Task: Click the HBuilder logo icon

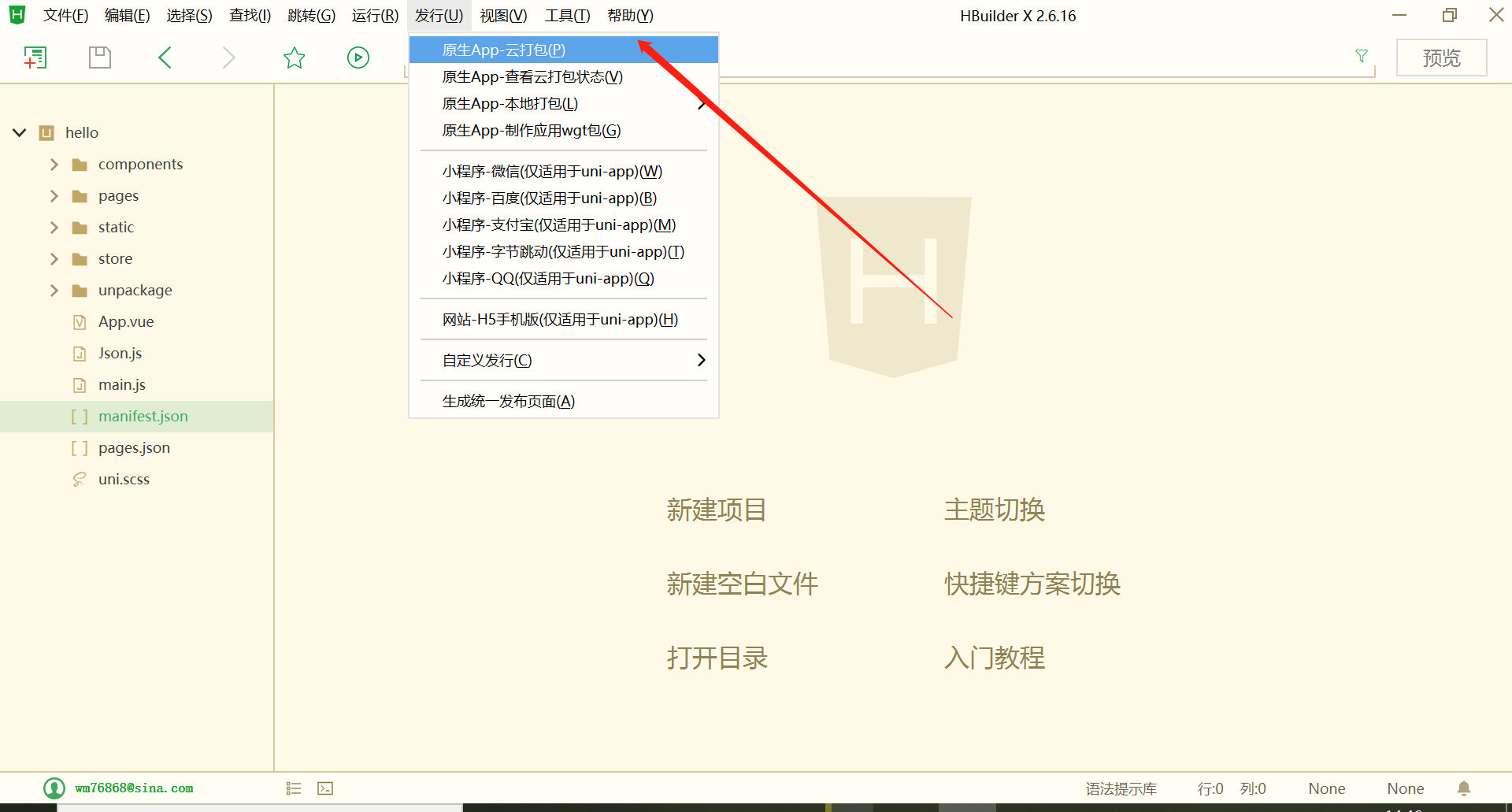Action: pos(17,15)
